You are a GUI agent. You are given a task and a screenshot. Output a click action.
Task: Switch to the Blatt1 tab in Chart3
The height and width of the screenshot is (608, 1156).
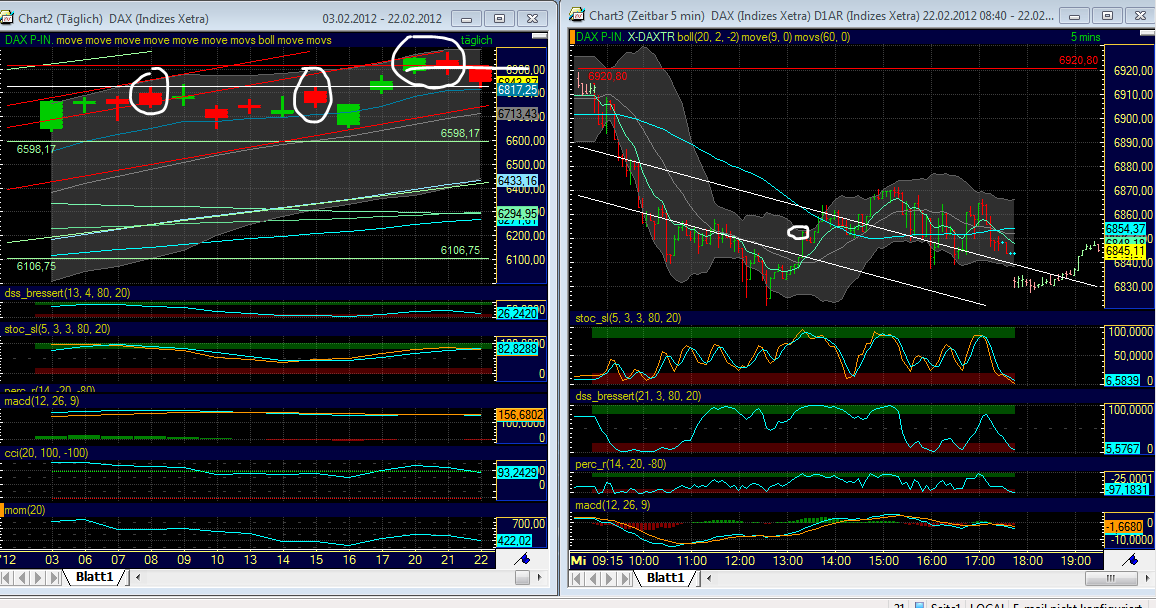pyautogui.click(x=664, y=578)
